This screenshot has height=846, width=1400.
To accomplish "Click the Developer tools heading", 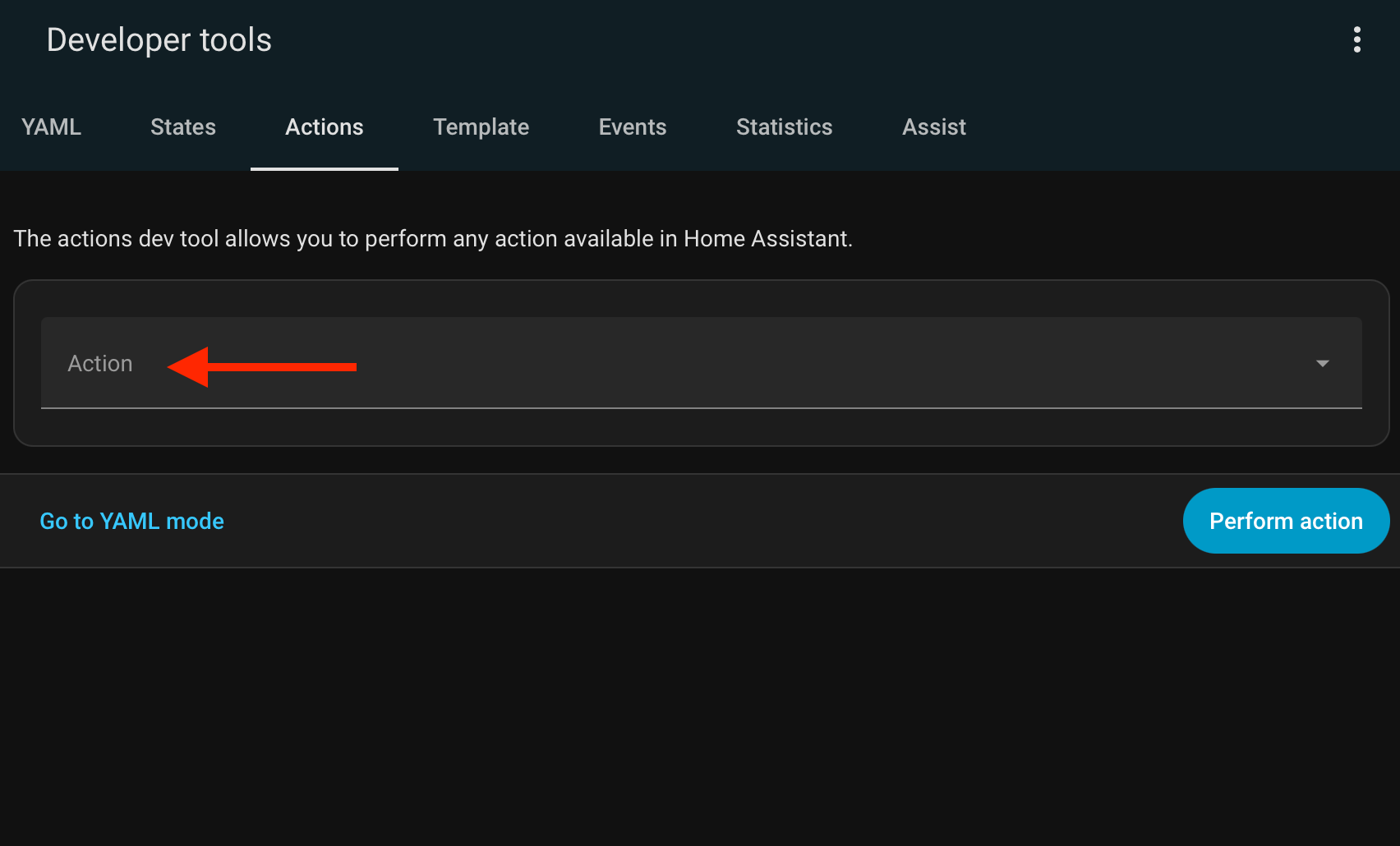I will [159, 39].
